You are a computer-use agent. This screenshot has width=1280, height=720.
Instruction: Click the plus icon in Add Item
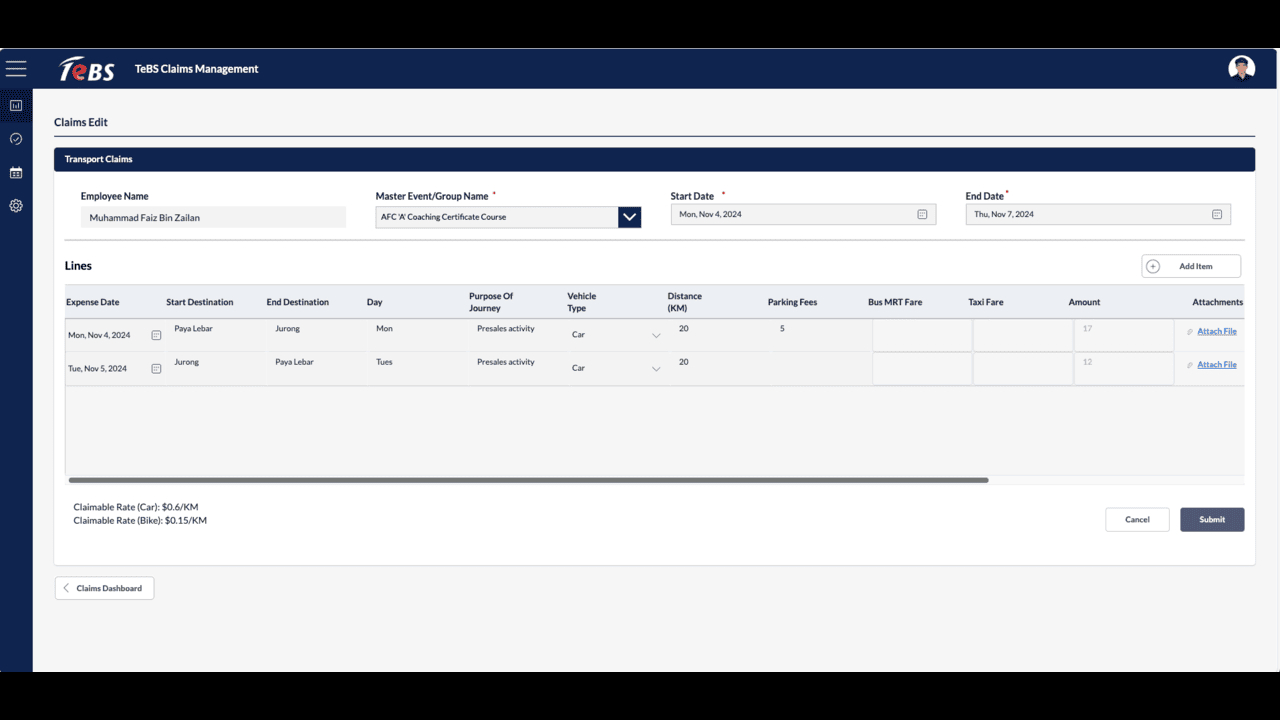click(x=1153, y=266)
